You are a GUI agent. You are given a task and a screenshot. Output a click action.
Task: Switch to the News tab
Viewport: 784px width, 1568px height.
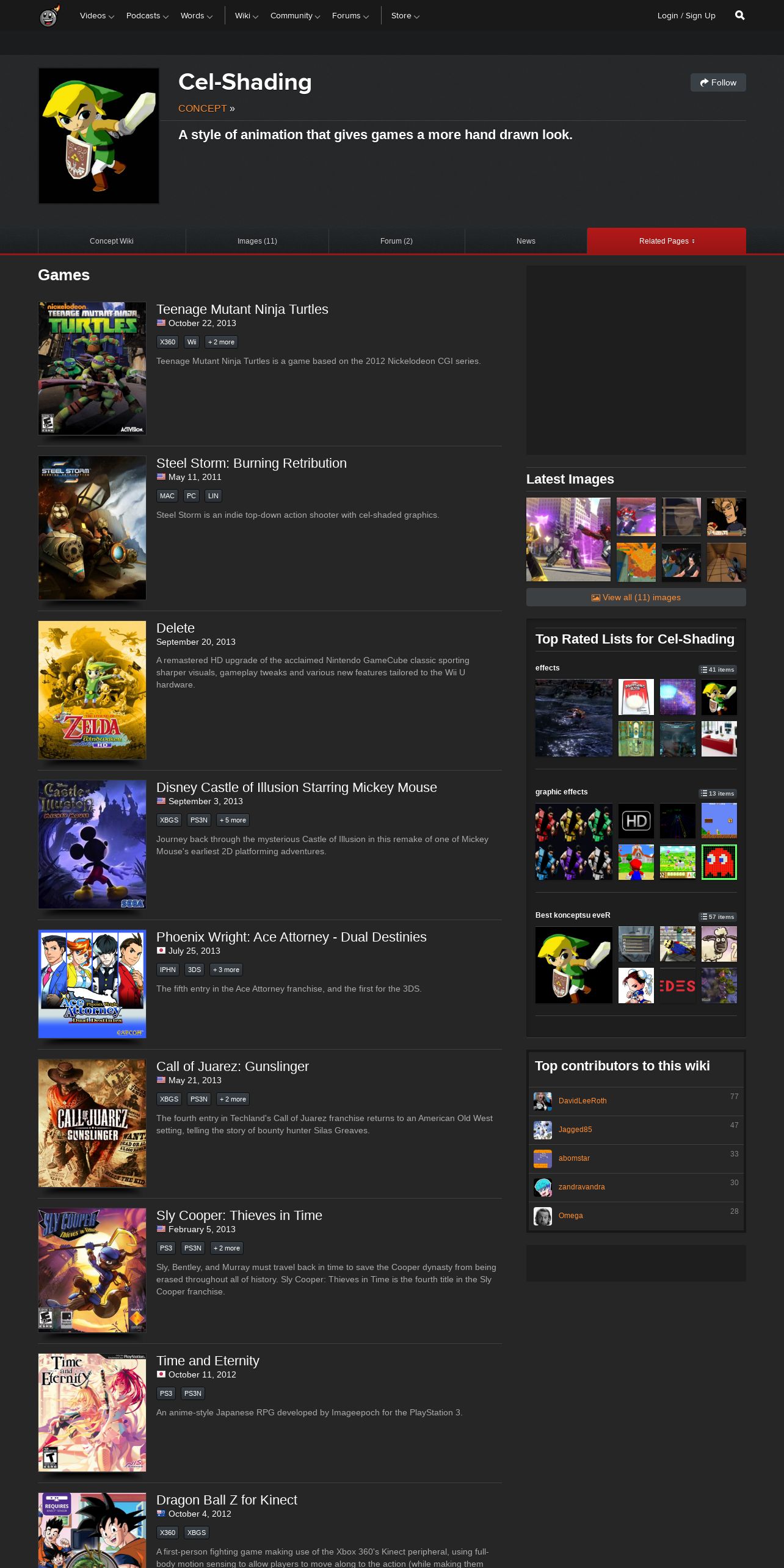(526, 241)
